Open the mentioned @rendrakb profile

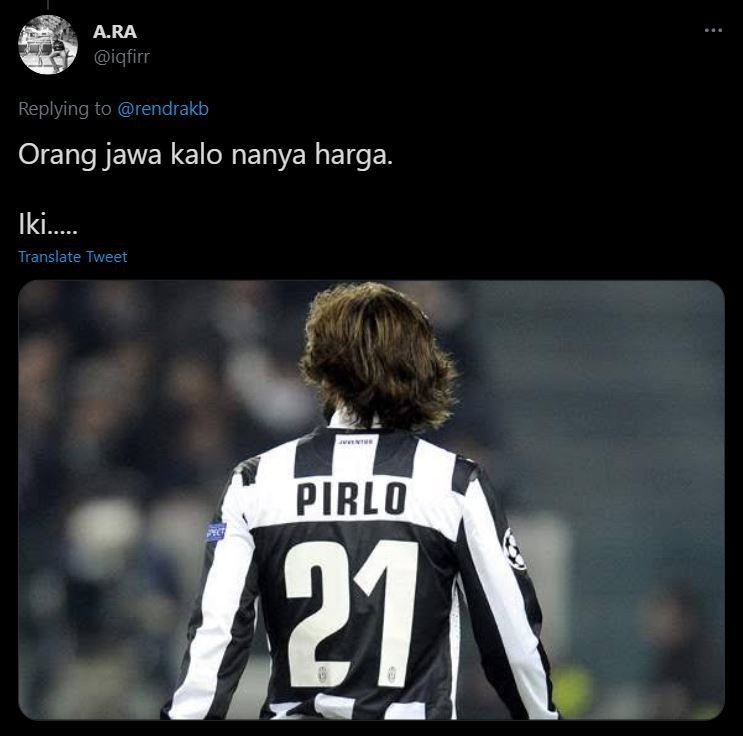coord(163,109)
